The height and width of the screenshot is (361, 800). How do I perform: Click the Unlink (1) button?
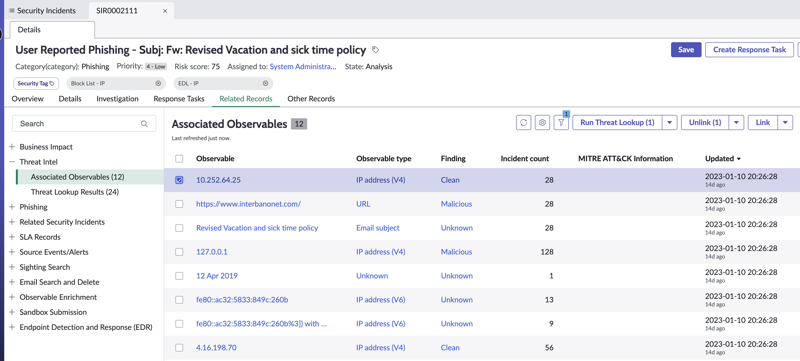point(705,122)
